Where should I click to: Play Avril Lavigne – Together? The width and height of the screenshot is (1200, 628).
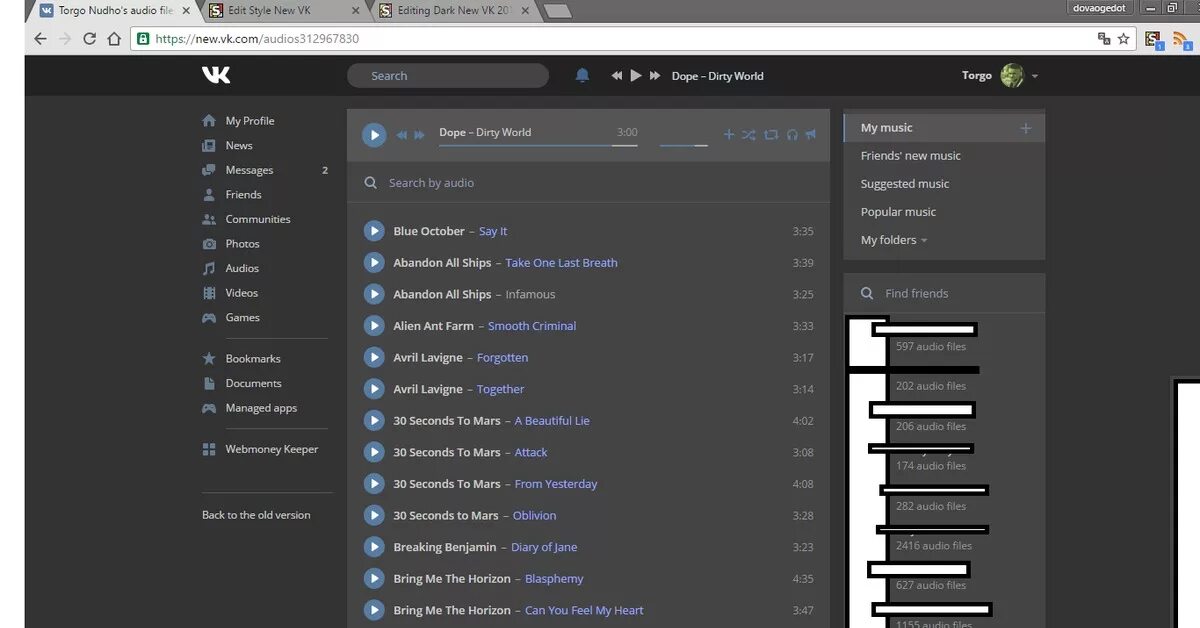click(x=374, y=389)
